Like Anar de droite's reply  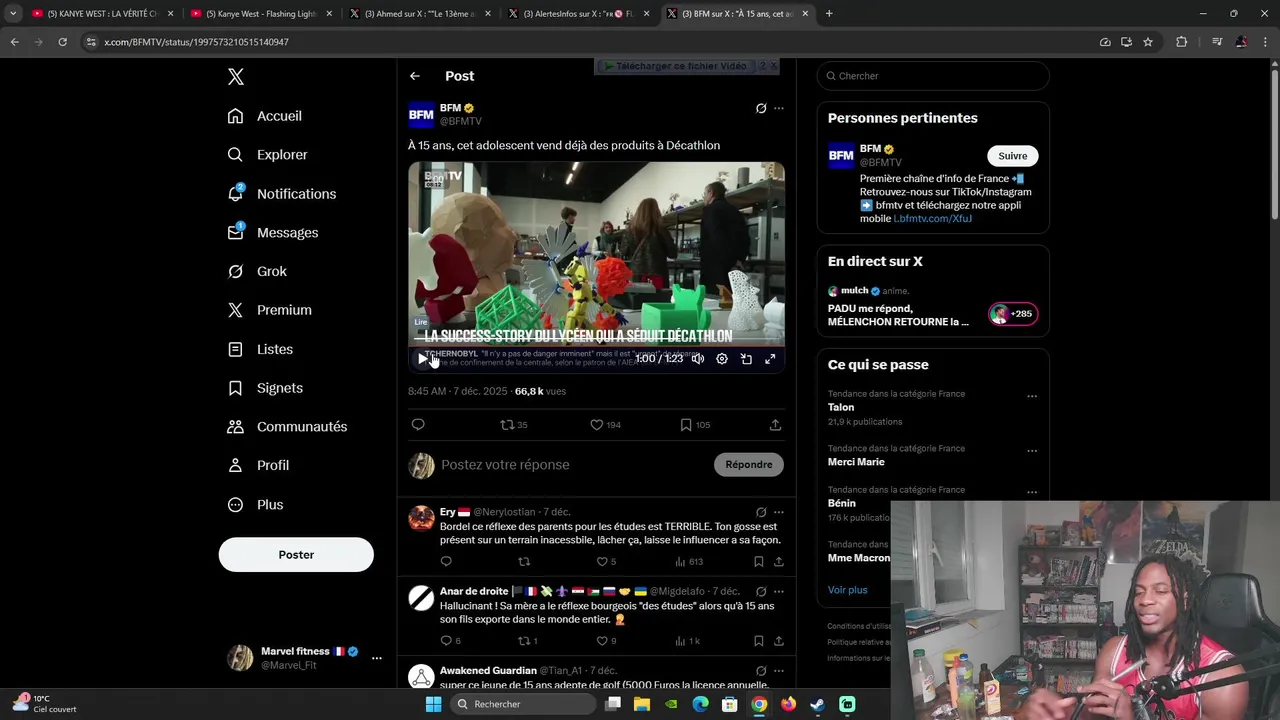coord(606,641)
